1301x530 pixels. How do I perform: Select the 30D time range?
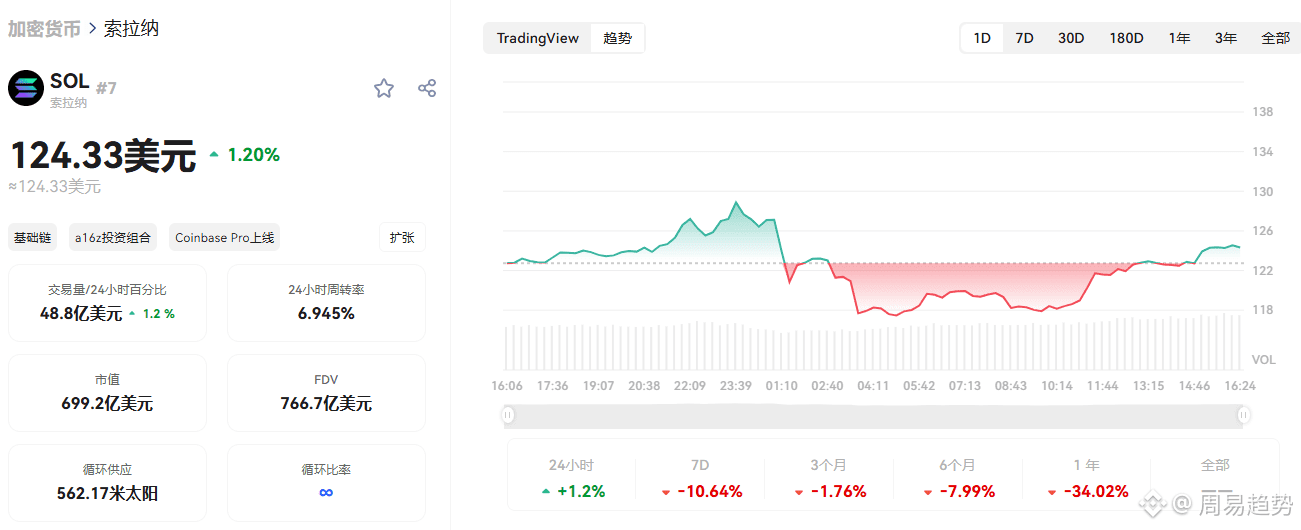[1071, 38]
